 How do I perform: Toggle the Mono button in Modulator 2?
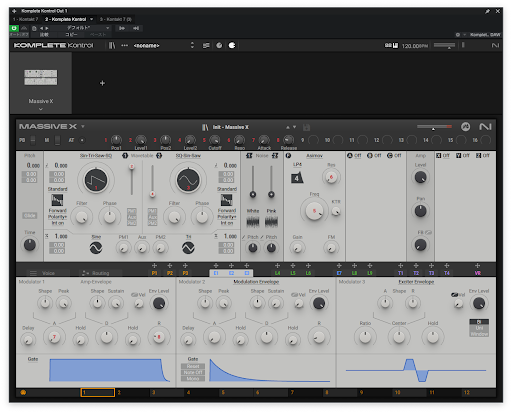pos(193,379)
